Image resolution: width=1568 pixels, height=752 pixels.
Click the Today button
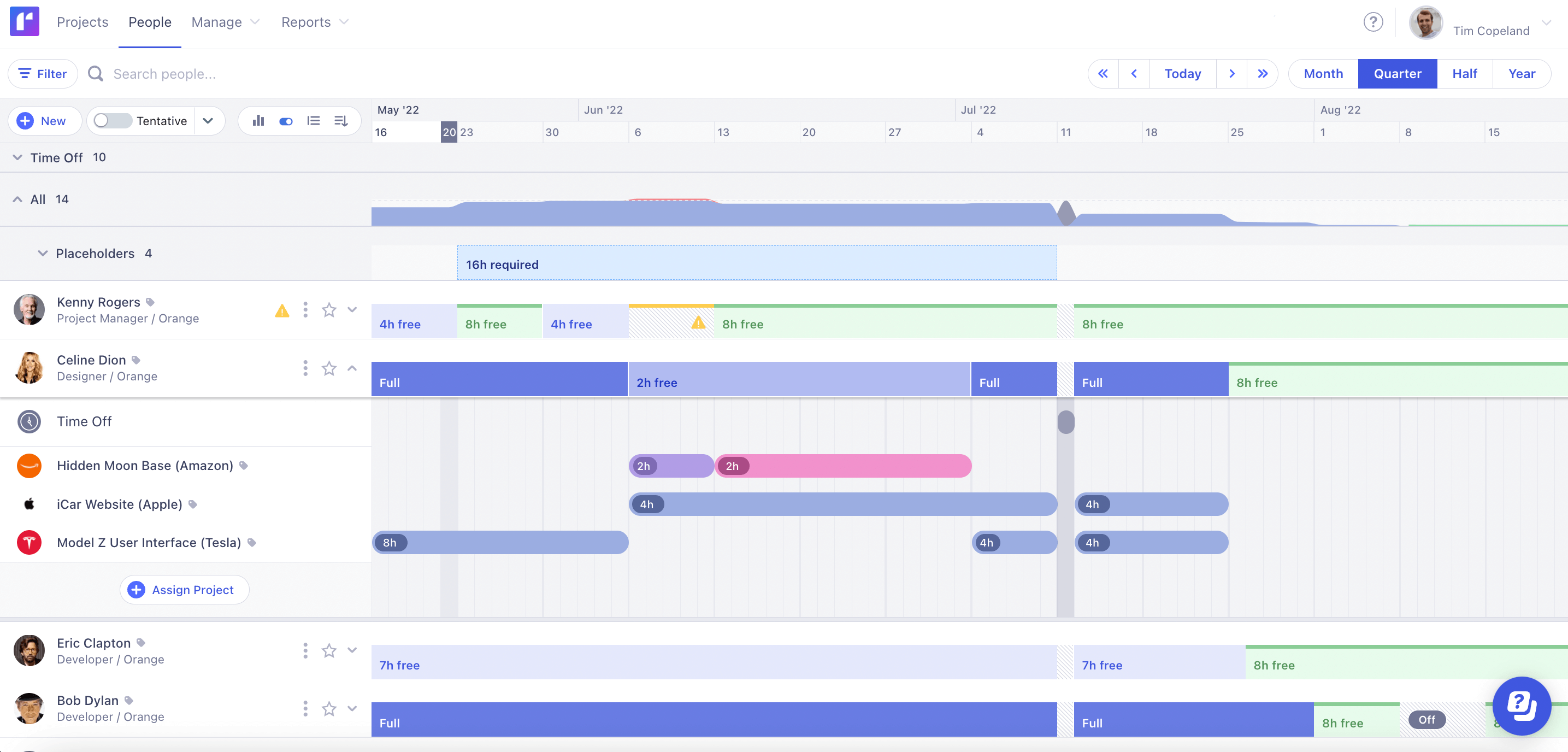point(1182,73)
